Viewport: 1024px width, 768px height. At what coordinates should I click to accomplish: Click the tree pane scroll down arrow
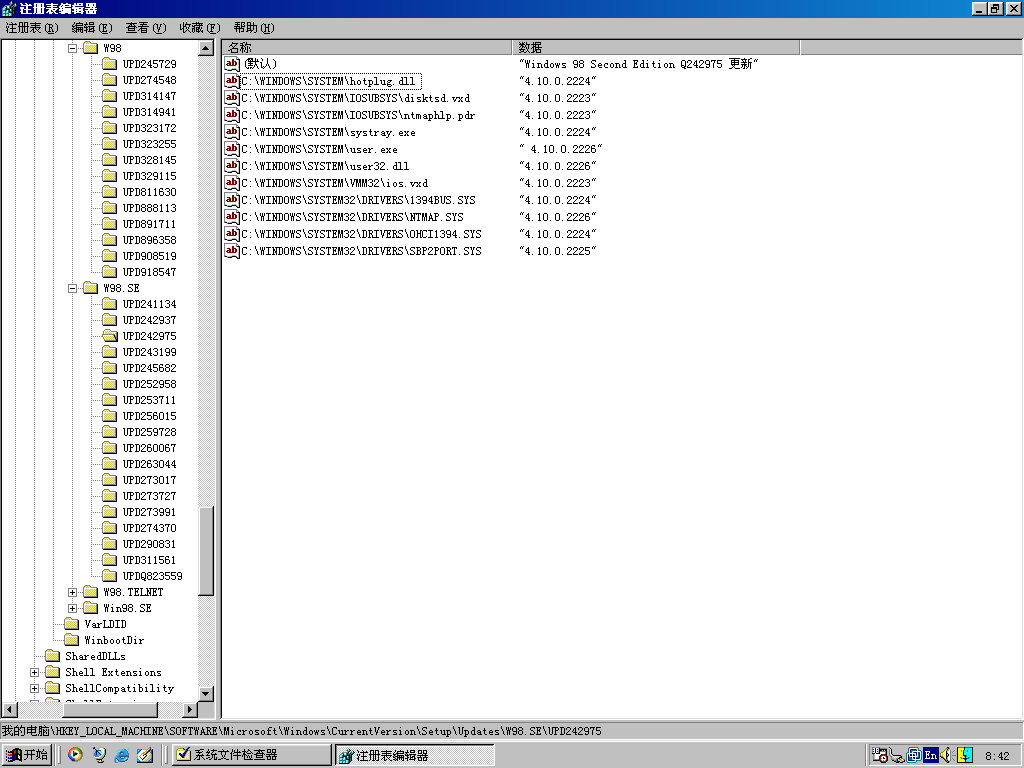(206, 694)
